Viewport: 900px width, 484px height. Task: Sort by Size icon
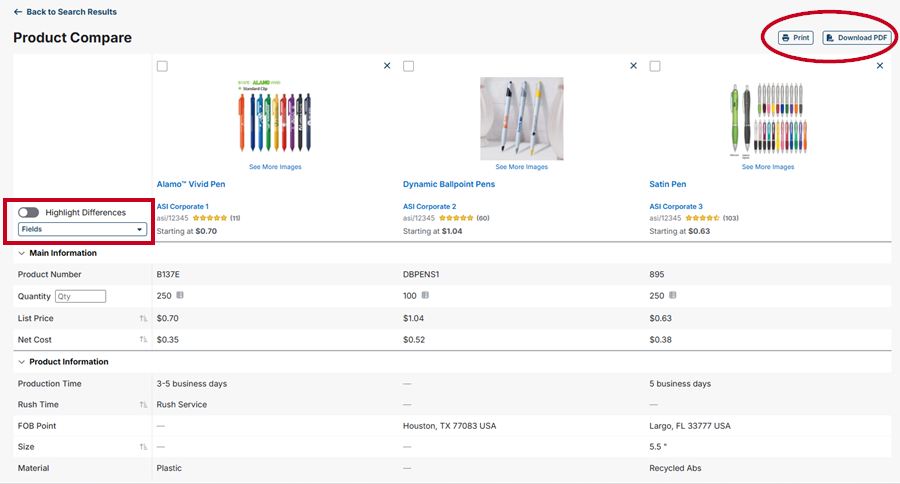(x=143, y=447)
